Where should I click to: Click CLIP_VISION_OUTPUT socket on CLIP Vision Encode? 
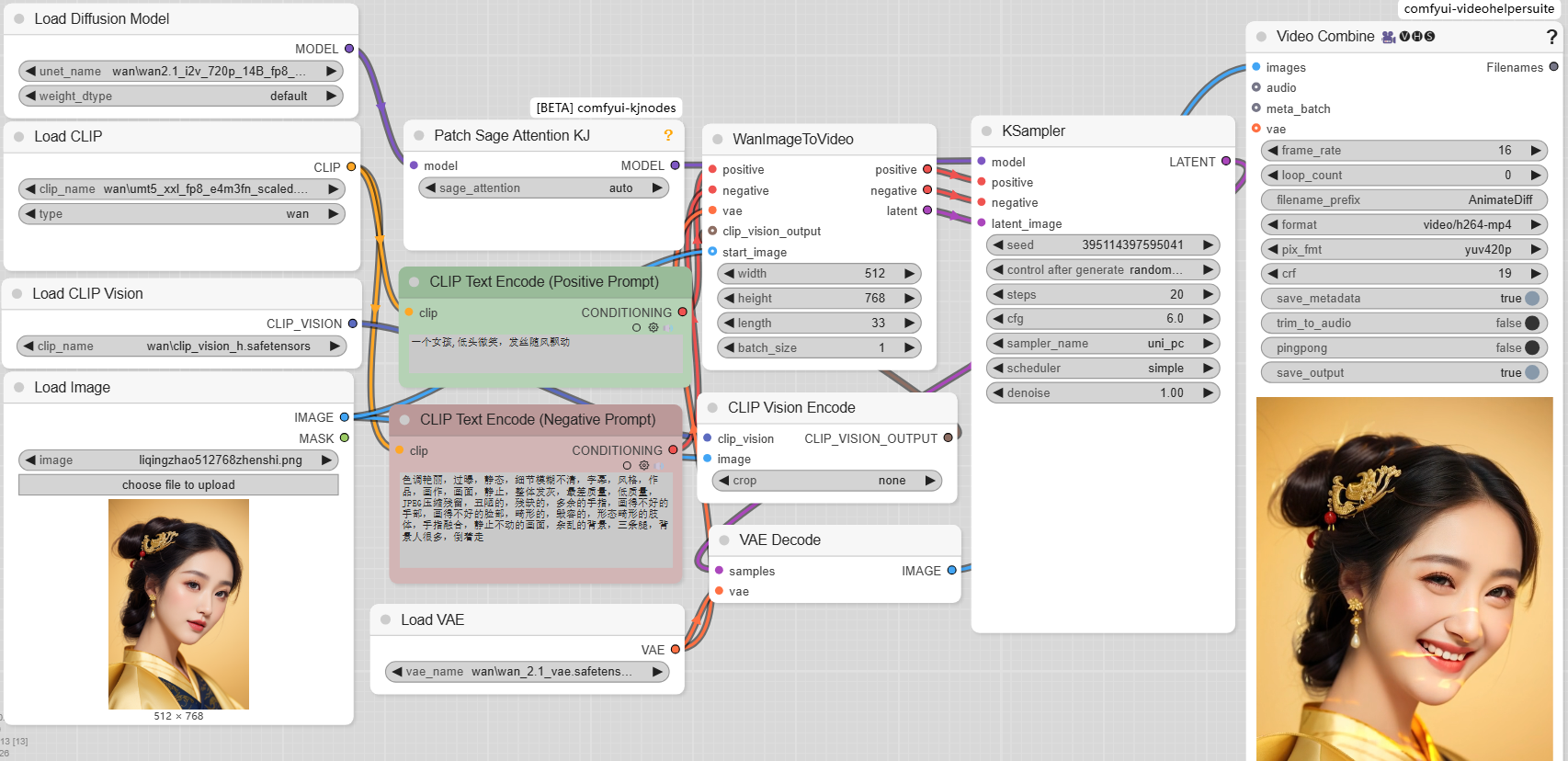(x=949, y=437)
